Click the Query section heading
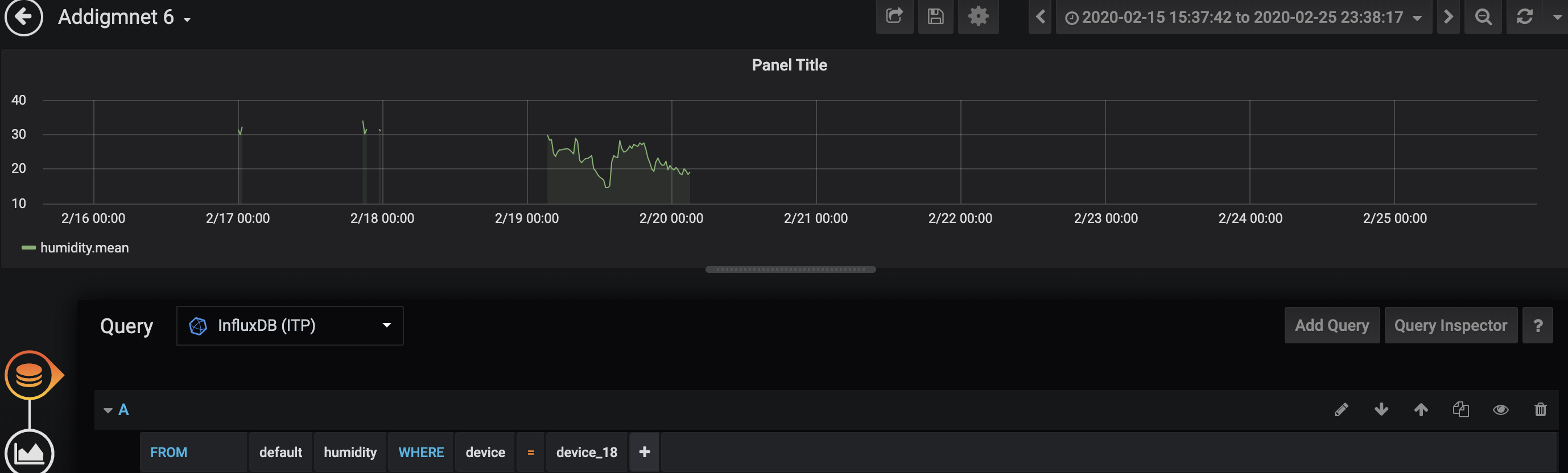Screen dimensions: 1568x473 click(x=127, y=326)
